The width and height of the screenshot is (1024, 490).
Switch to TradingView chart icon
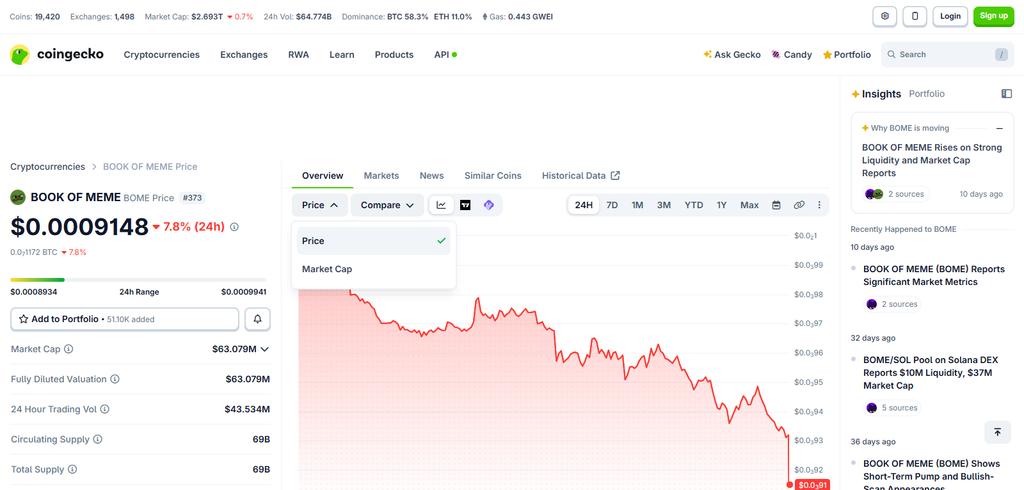tap(465, 205)
